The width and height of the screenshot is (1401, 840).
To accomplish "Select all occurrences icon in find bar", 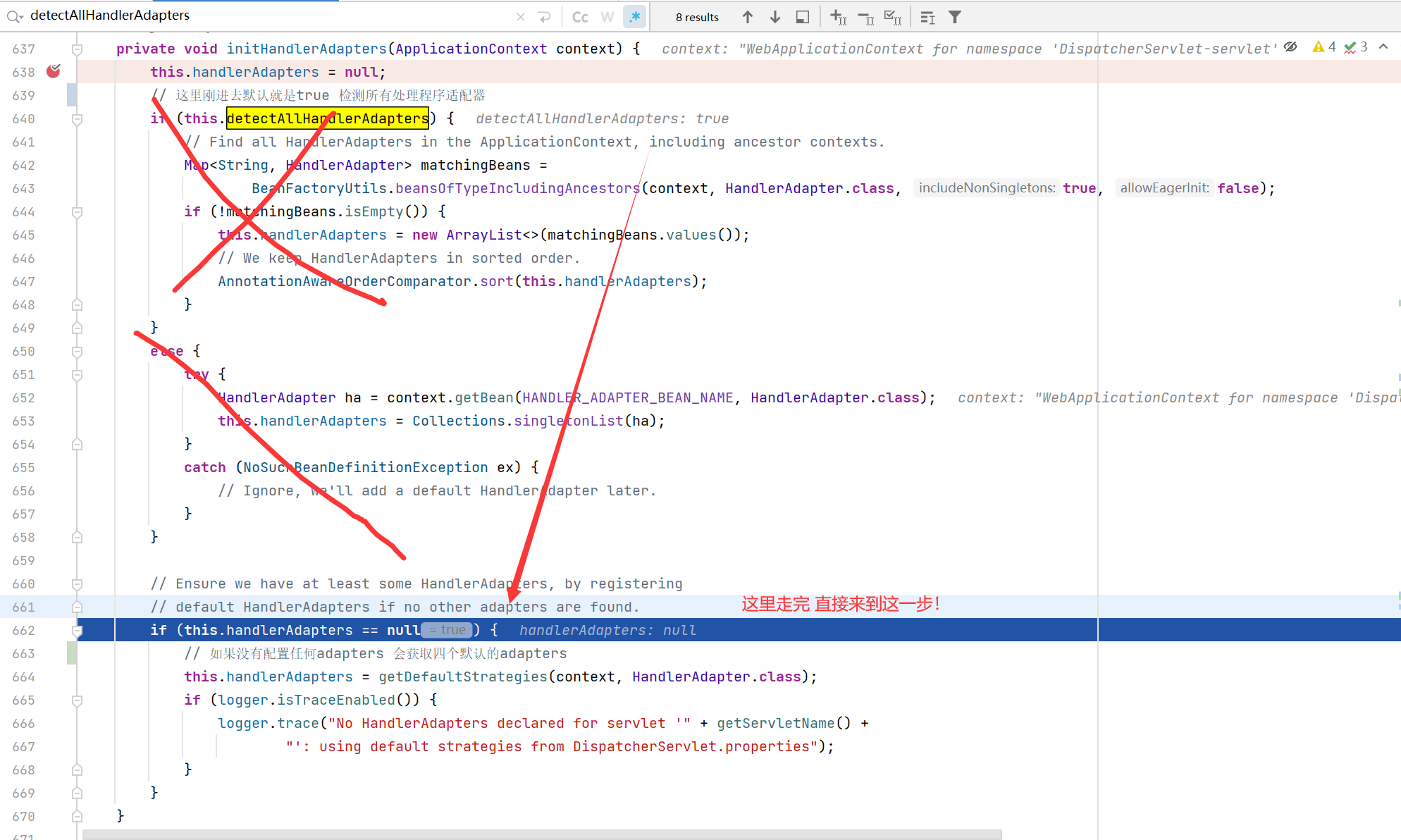I will (x=893, y=17).
